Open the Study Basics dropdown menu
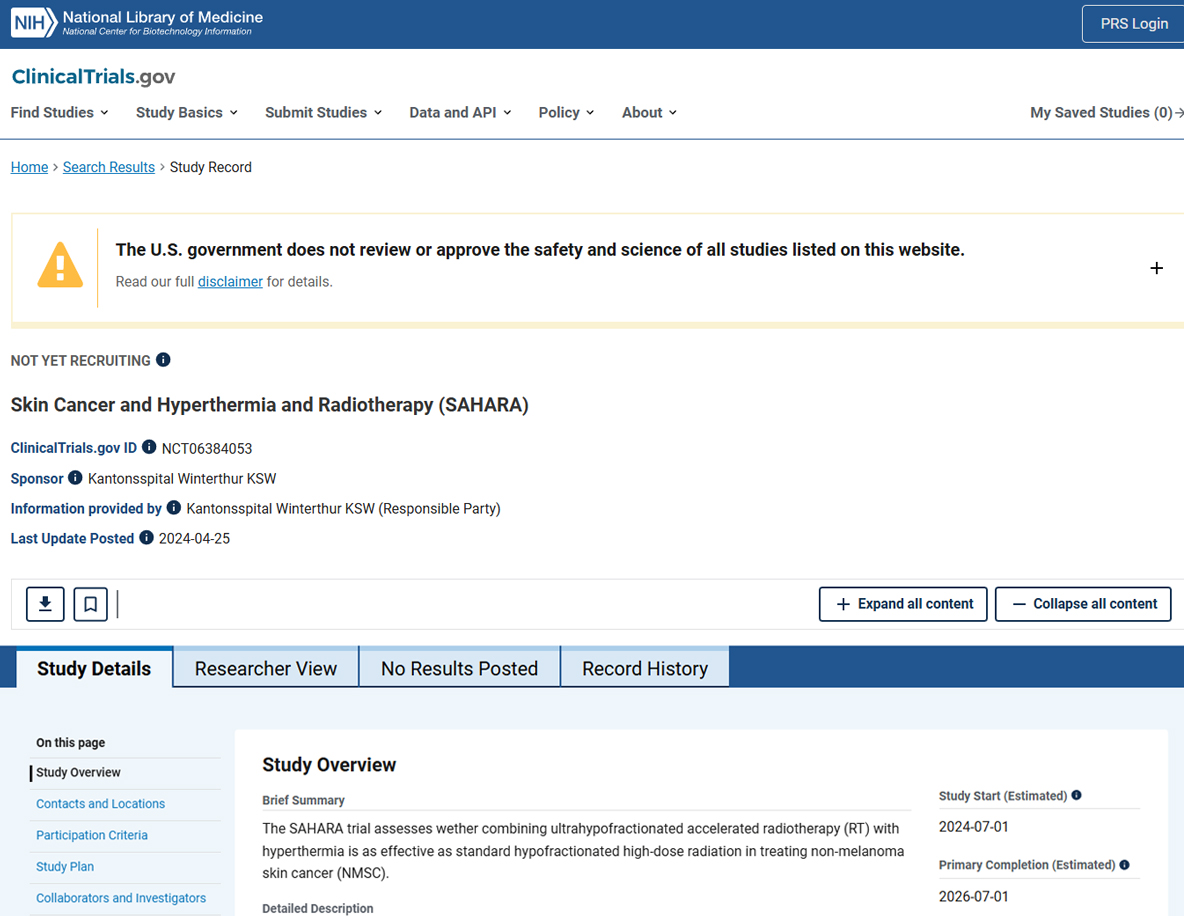This screenshot has height=916, width=1184. coord(186,113)
